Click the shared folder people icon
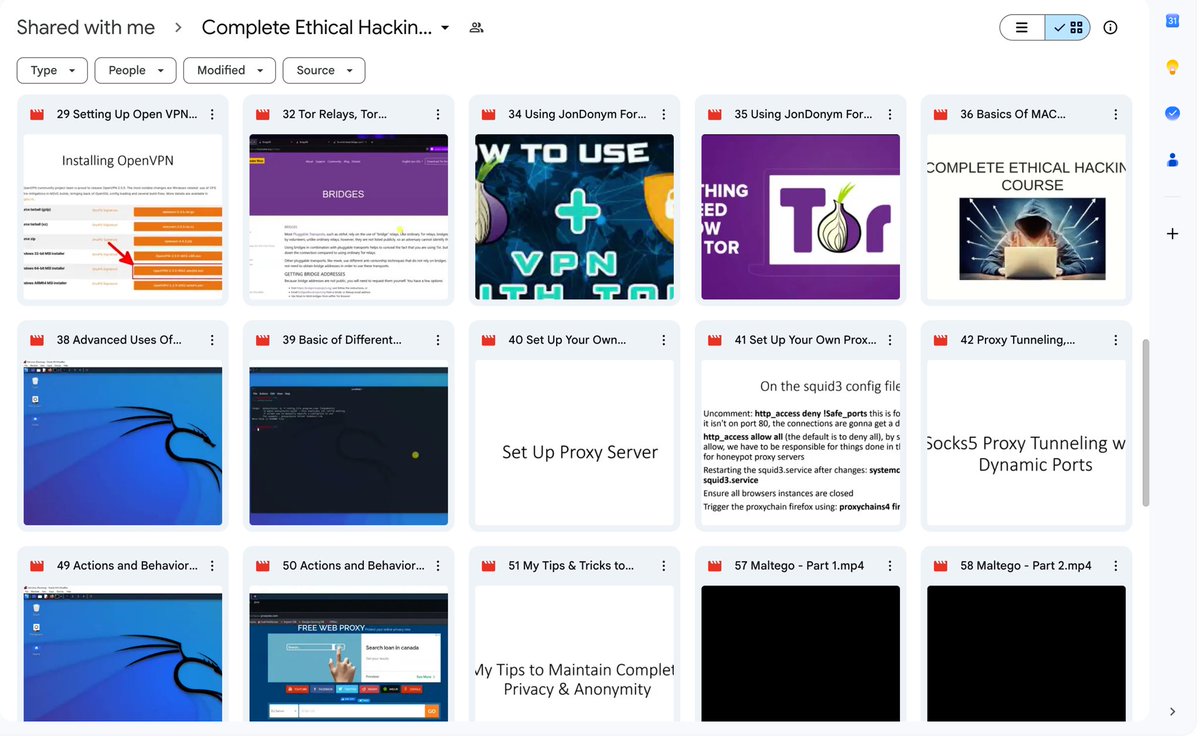The height and width of the screenshot is (739, 1200). (x=477, y=28)
